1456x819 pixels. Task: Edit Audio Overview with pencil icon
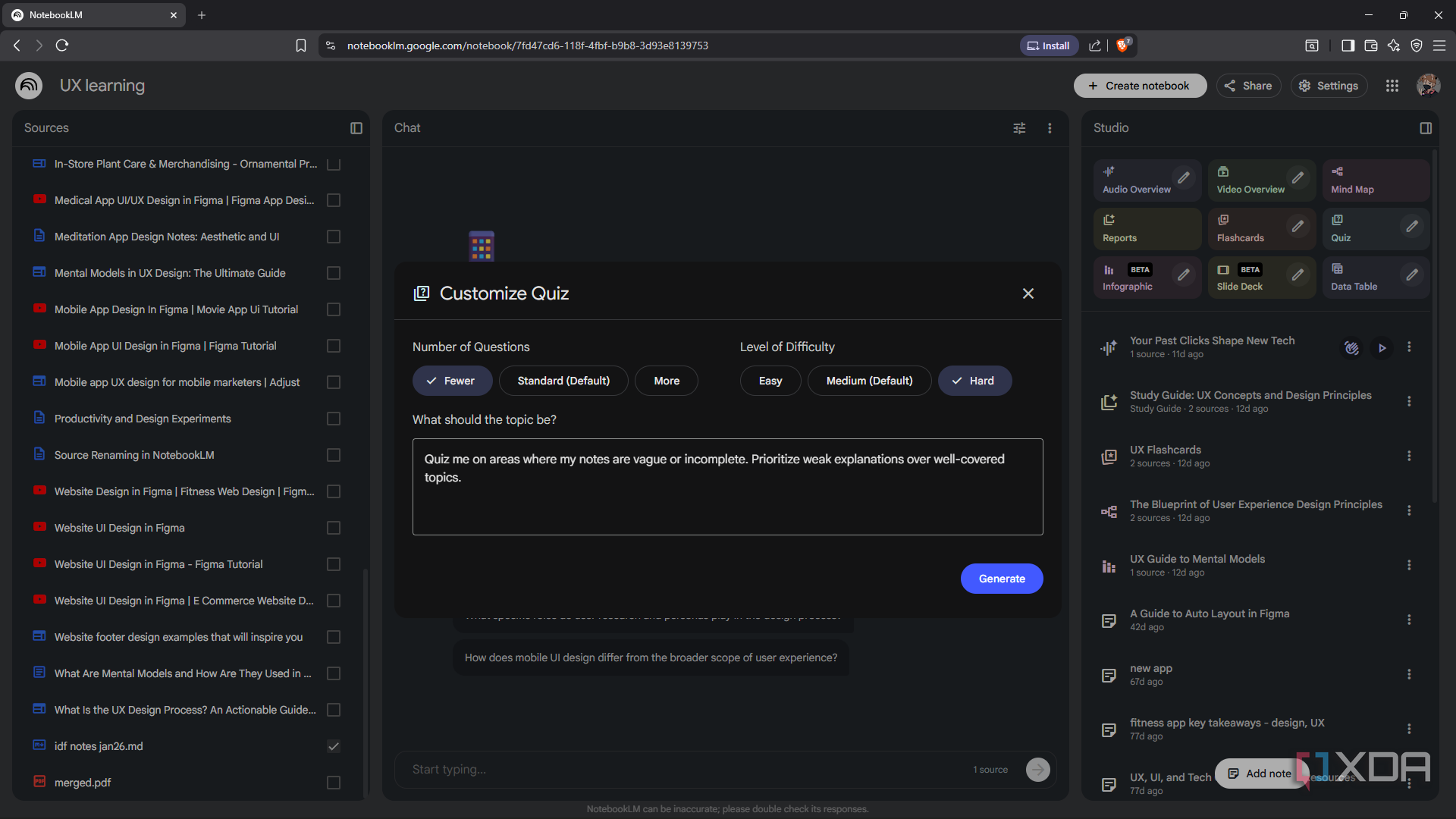1184,177
